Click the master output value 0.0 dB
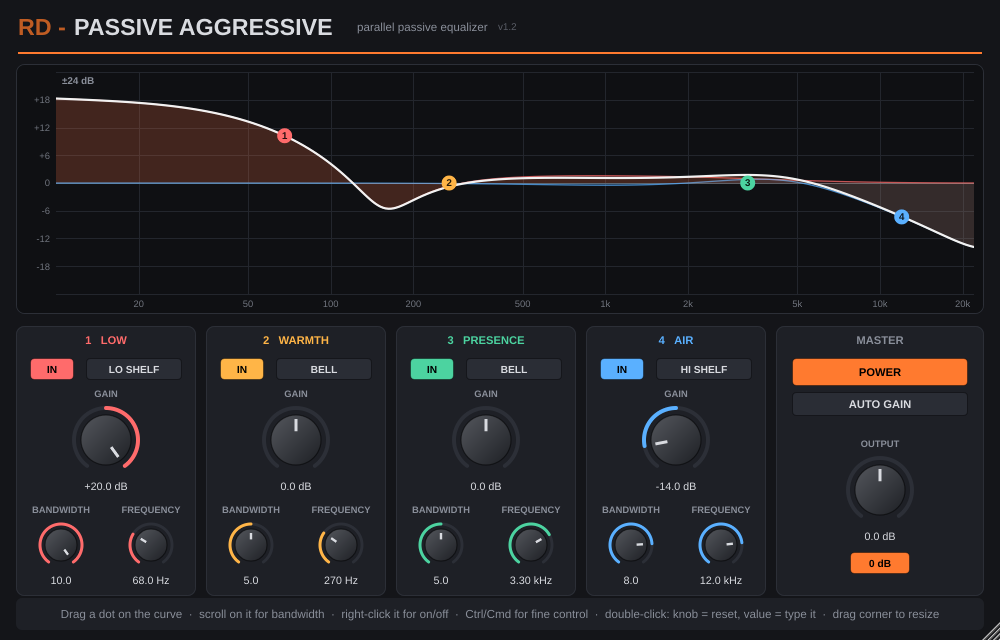The width and height of the screenshot is (1000, 640). tap(880, 537)
